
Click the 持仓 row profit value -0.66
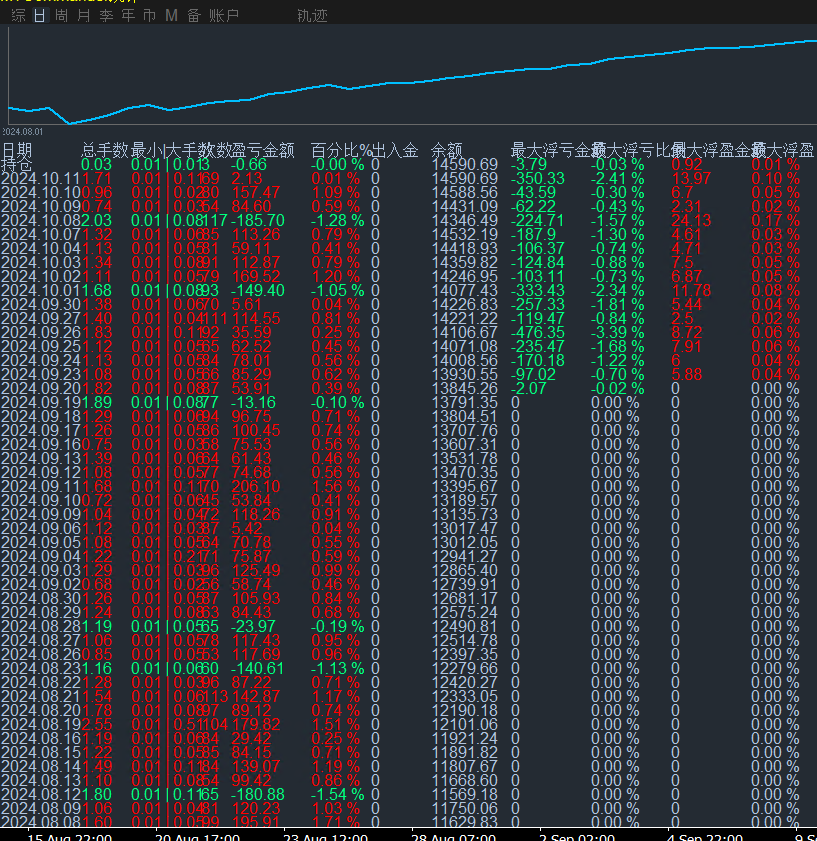(x=249, y=165)
